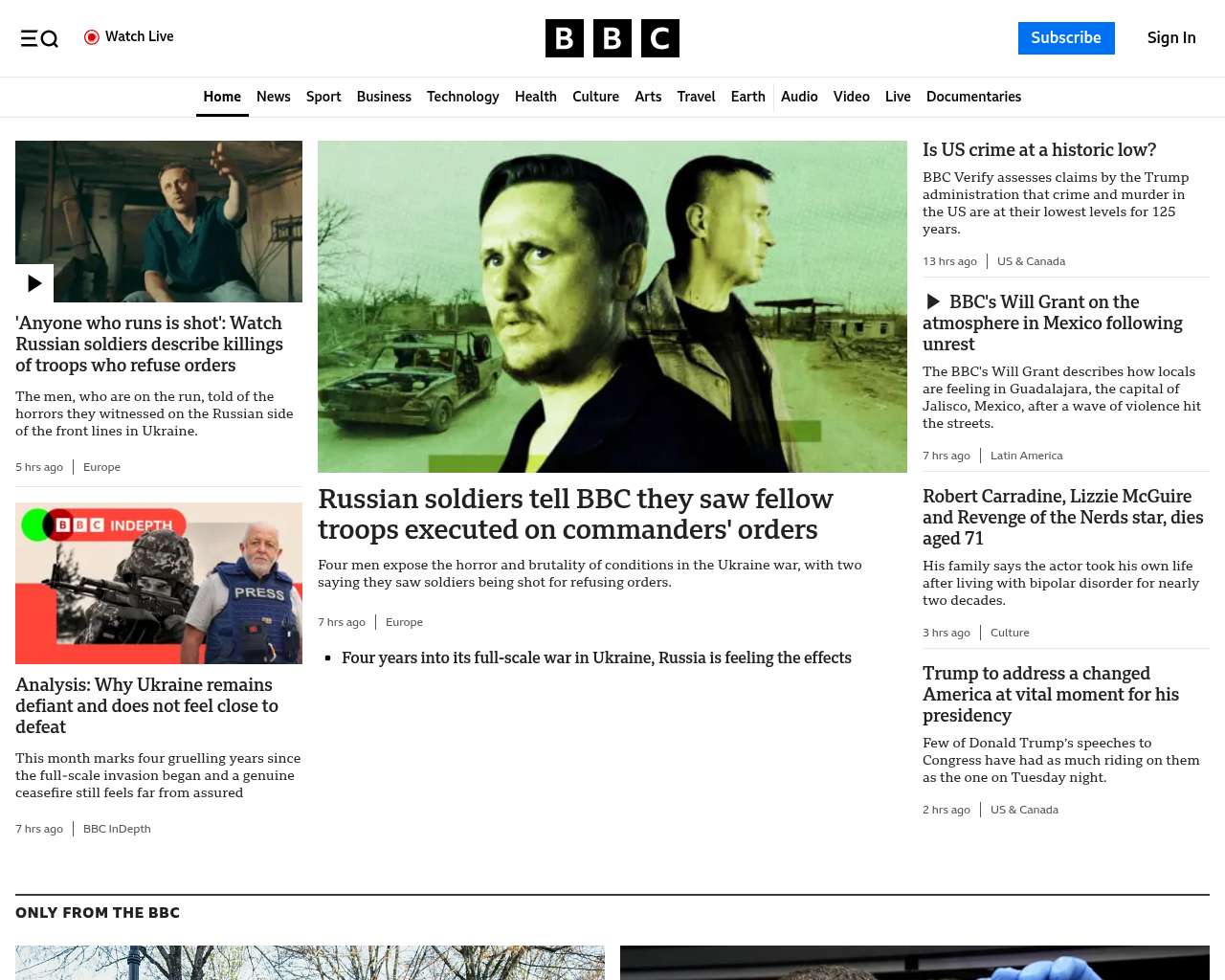Switch to the News tab
This screenshot has height=980, width=1225.
[x=273, y=97]
